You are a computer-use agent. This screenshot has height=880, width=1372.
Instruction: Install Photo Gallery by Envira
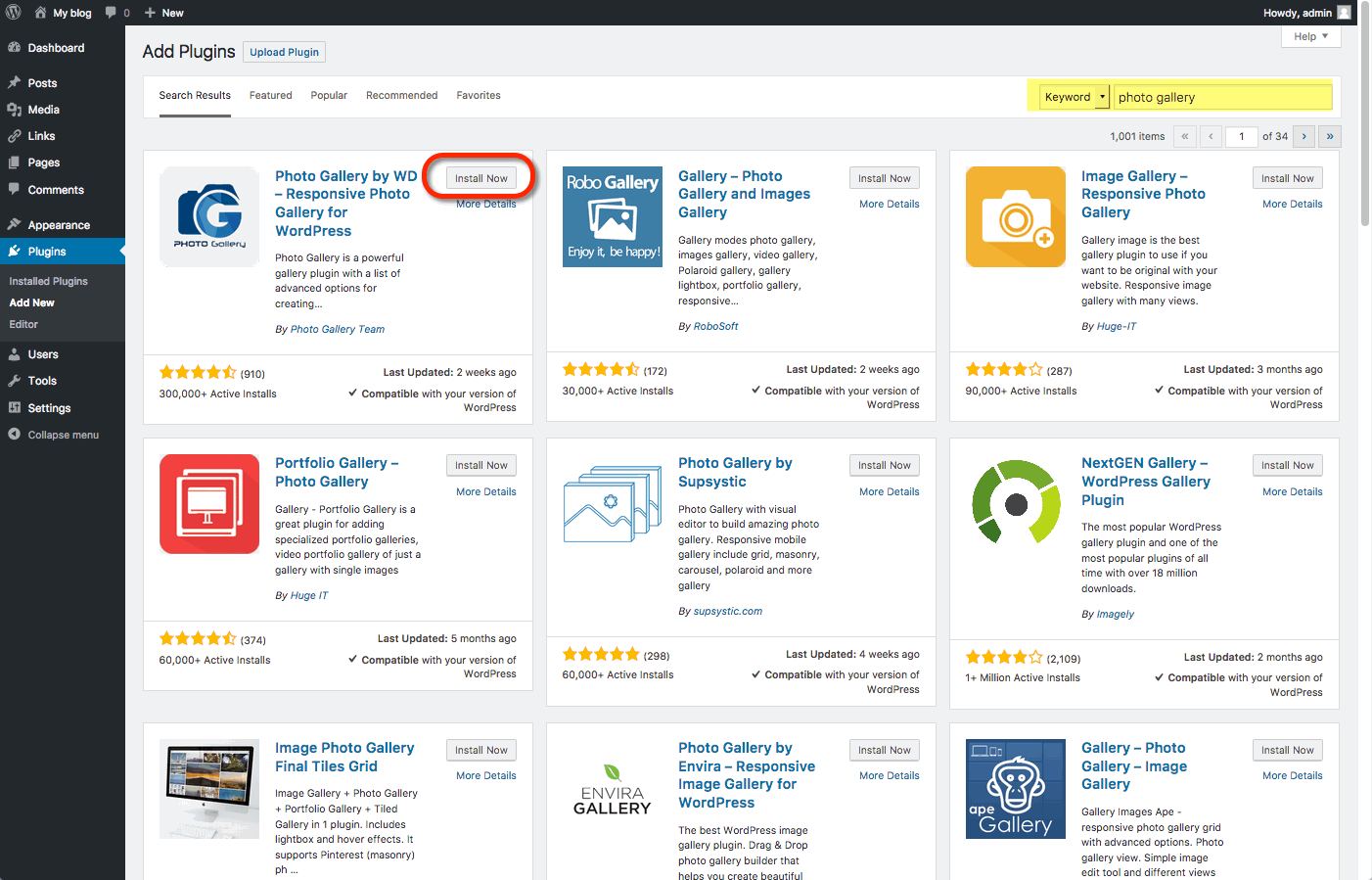[885, 750]
